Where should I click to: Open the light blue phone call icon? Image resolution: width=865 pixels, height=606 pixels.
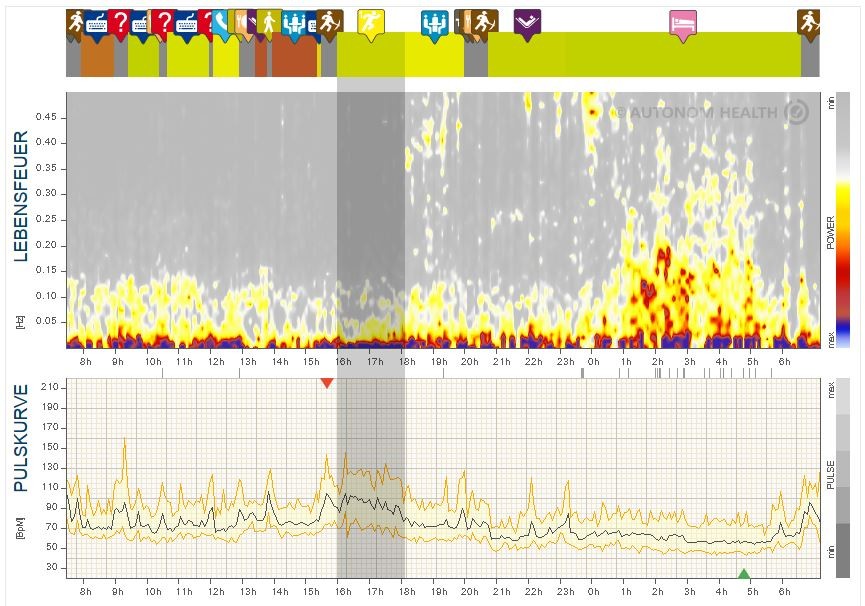[x=221, y=23]
